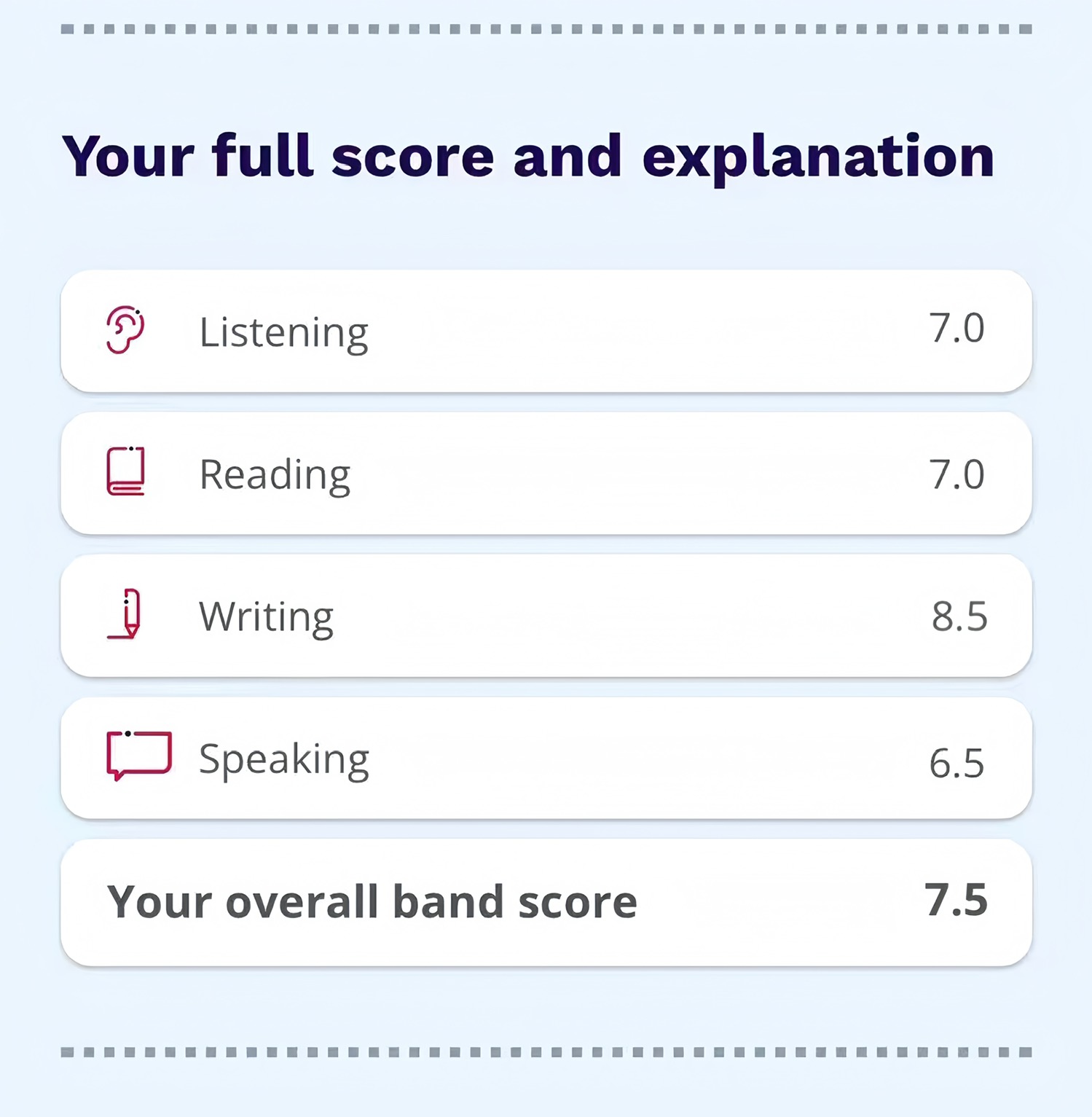Image resolution: width=1092 pixels, height=1117 pixels.
Task: Click the overall score 7.5 value
Action: tap(957, 899)
